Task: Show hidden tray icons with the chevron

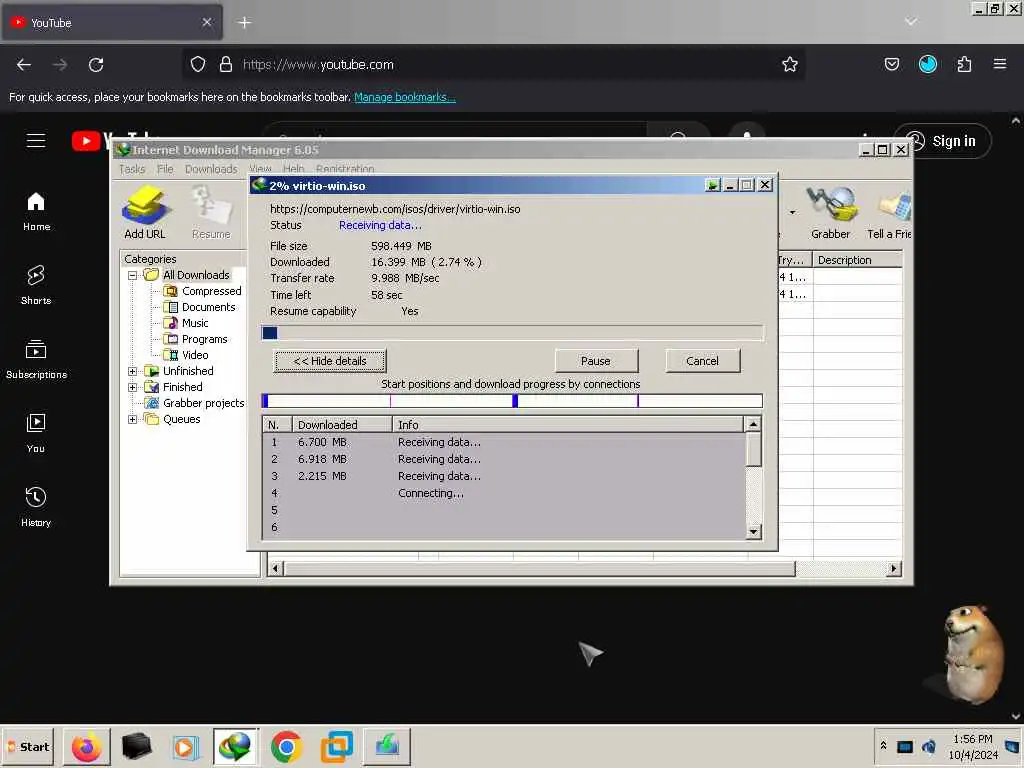Action: (883, 746)
